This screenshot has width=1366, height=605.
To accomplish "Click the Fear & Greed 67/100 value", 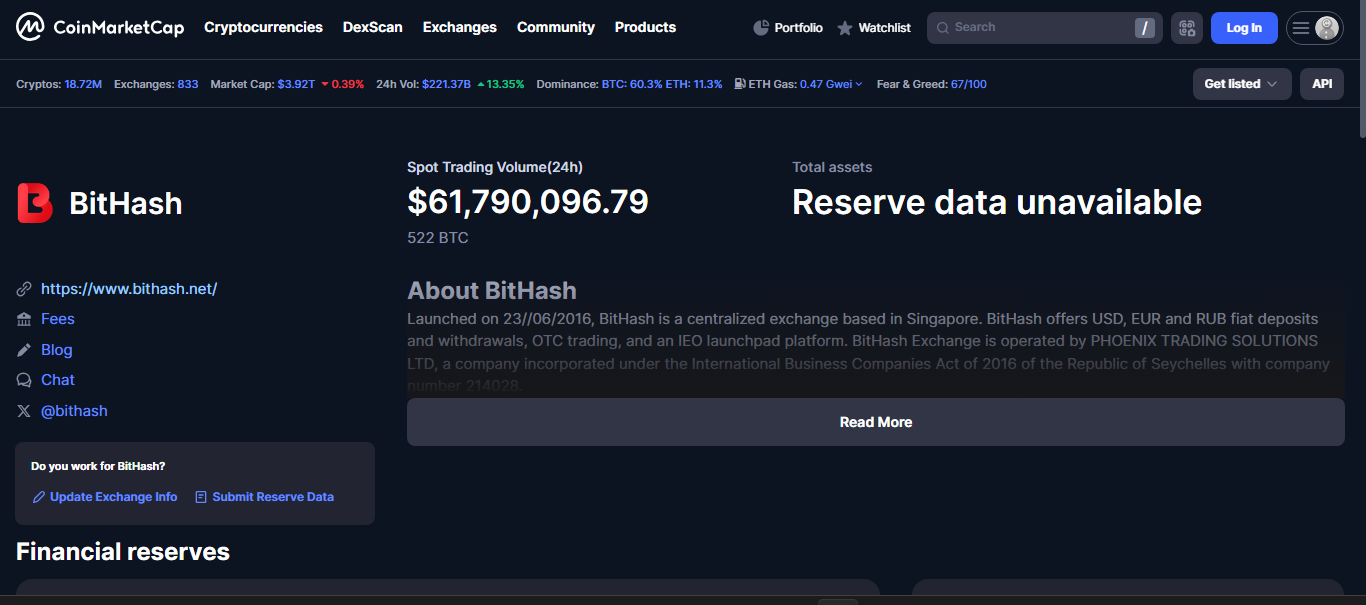I will [x=969, y=84].
